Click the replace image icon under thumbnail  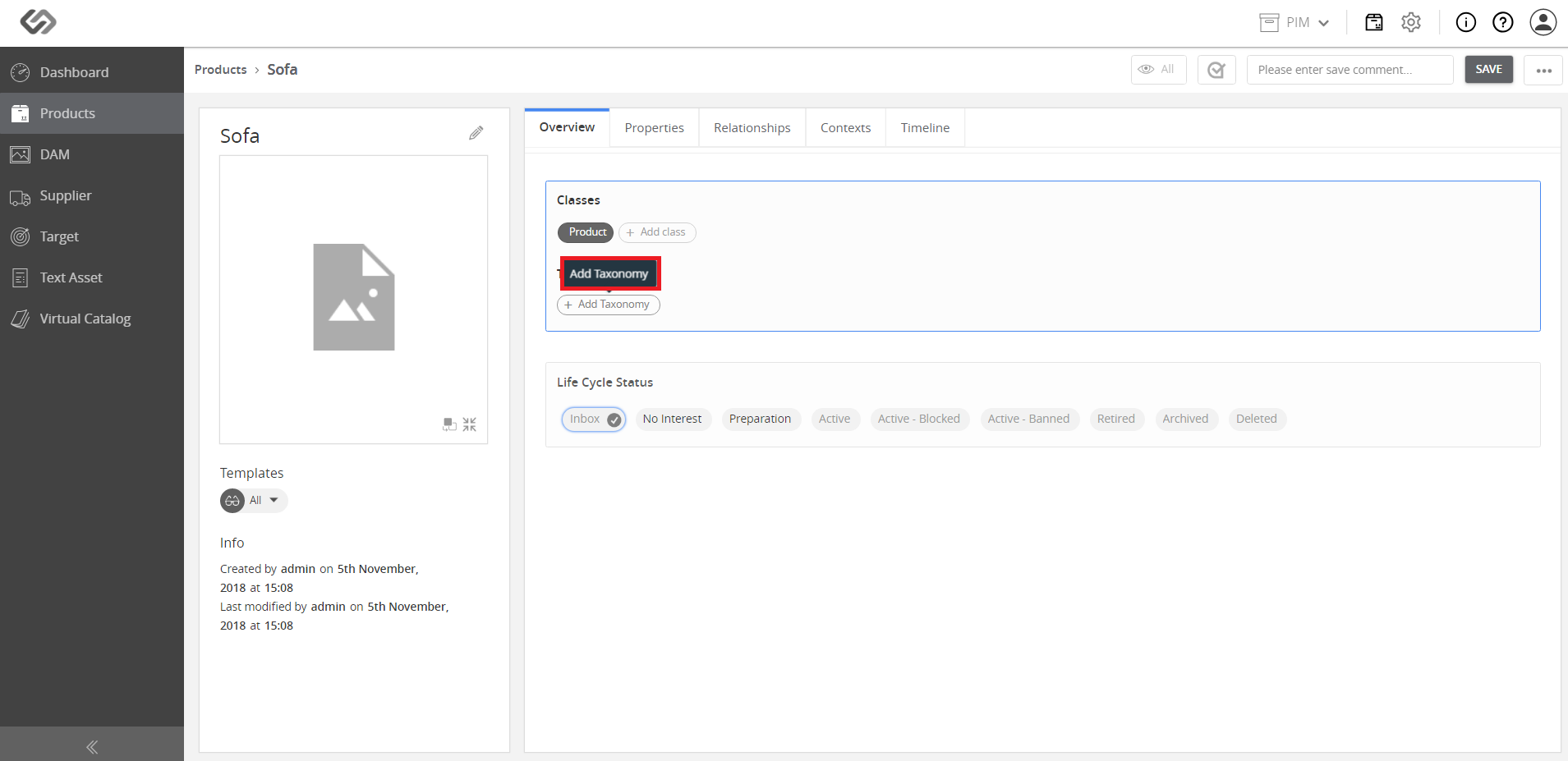[x=449, y=424]
